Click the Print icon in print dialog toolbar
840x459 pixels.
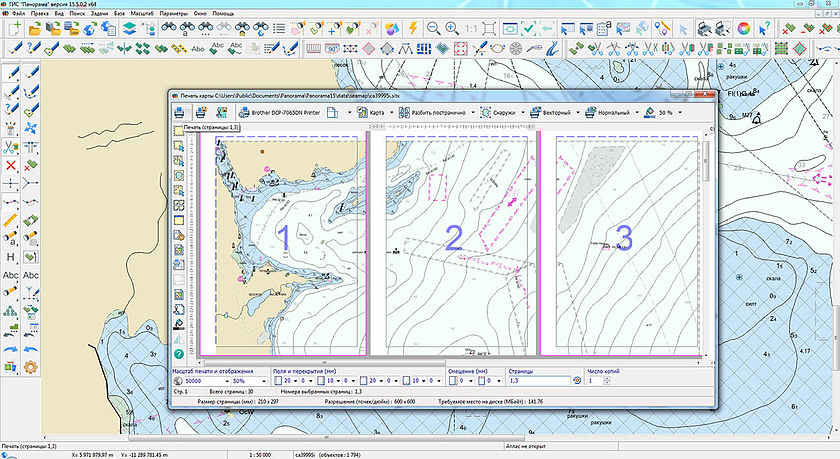(x=179, y=113)
